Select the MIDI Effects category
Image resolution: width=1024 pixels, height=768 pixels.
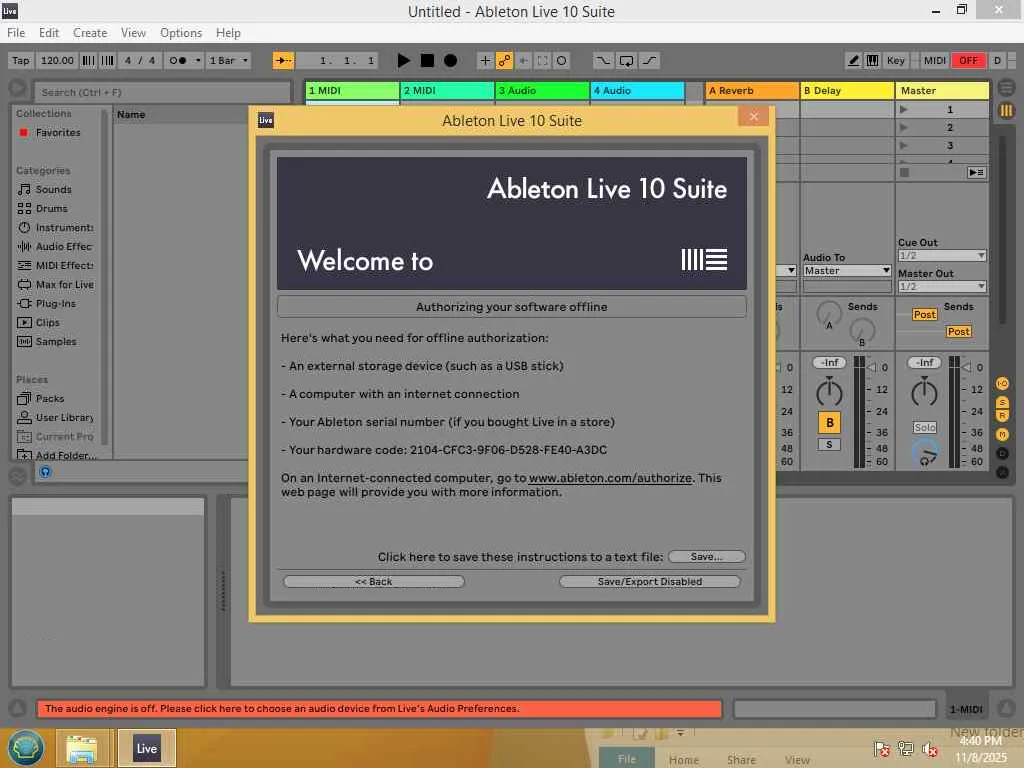56,265
